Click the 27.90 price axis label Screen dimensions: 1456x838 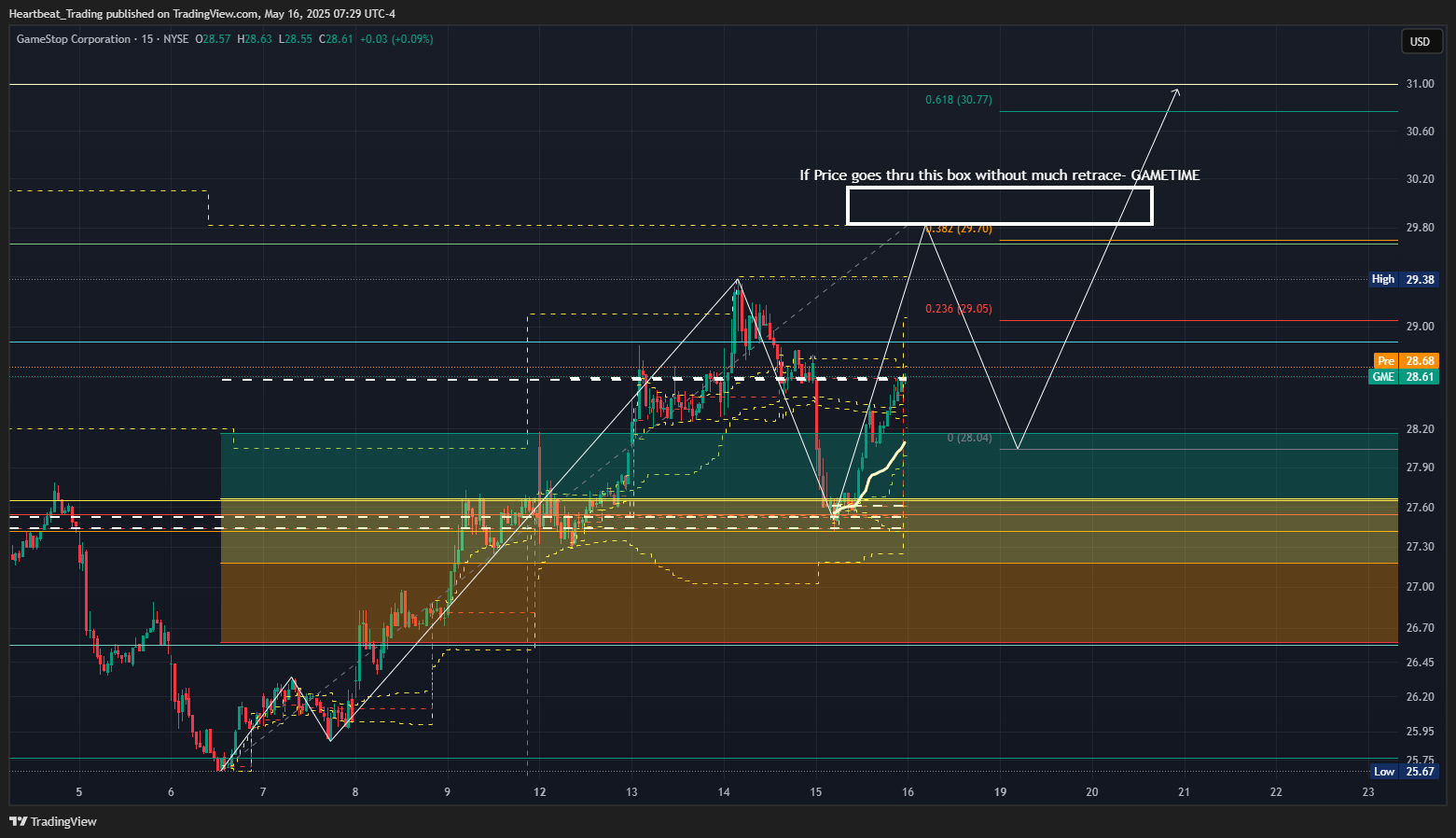coord(1421,468)
